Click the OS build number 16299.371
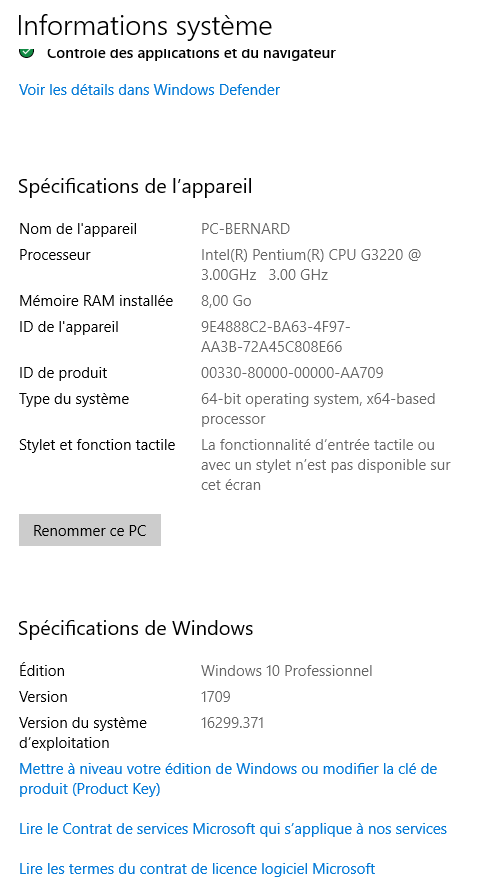Screen dimensions: 496x894 pos(233,724)
